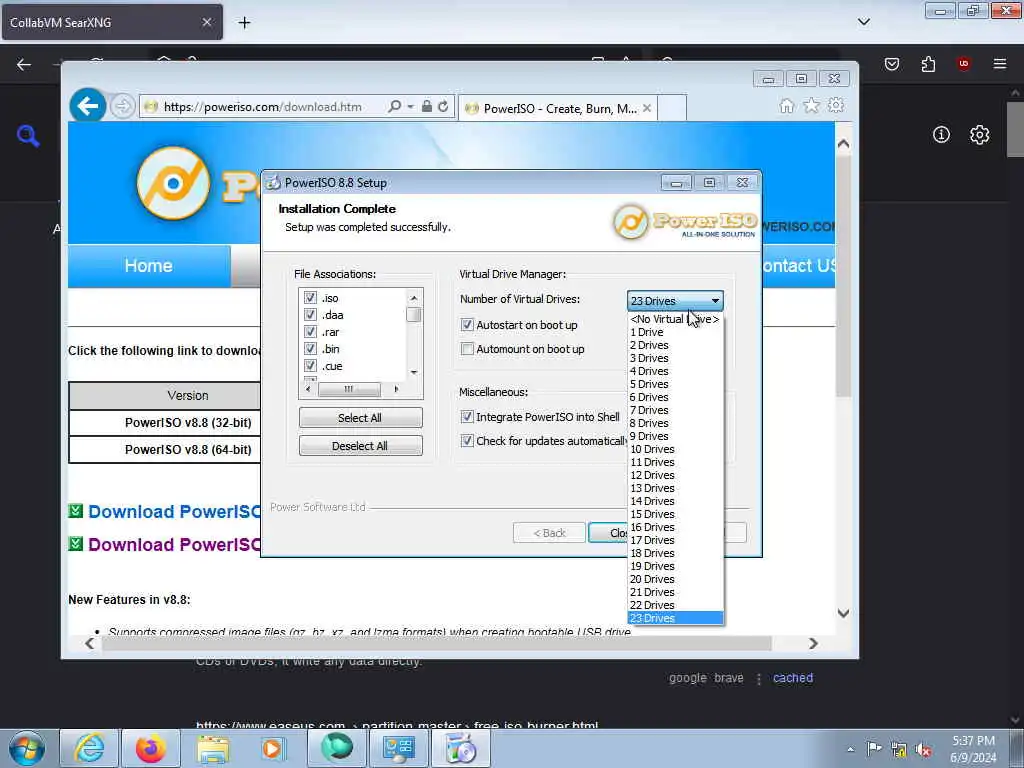Viewport: 1024px width, 768px height.
Task: Open Firefox hamburger menu
Action: click(999, 64)
